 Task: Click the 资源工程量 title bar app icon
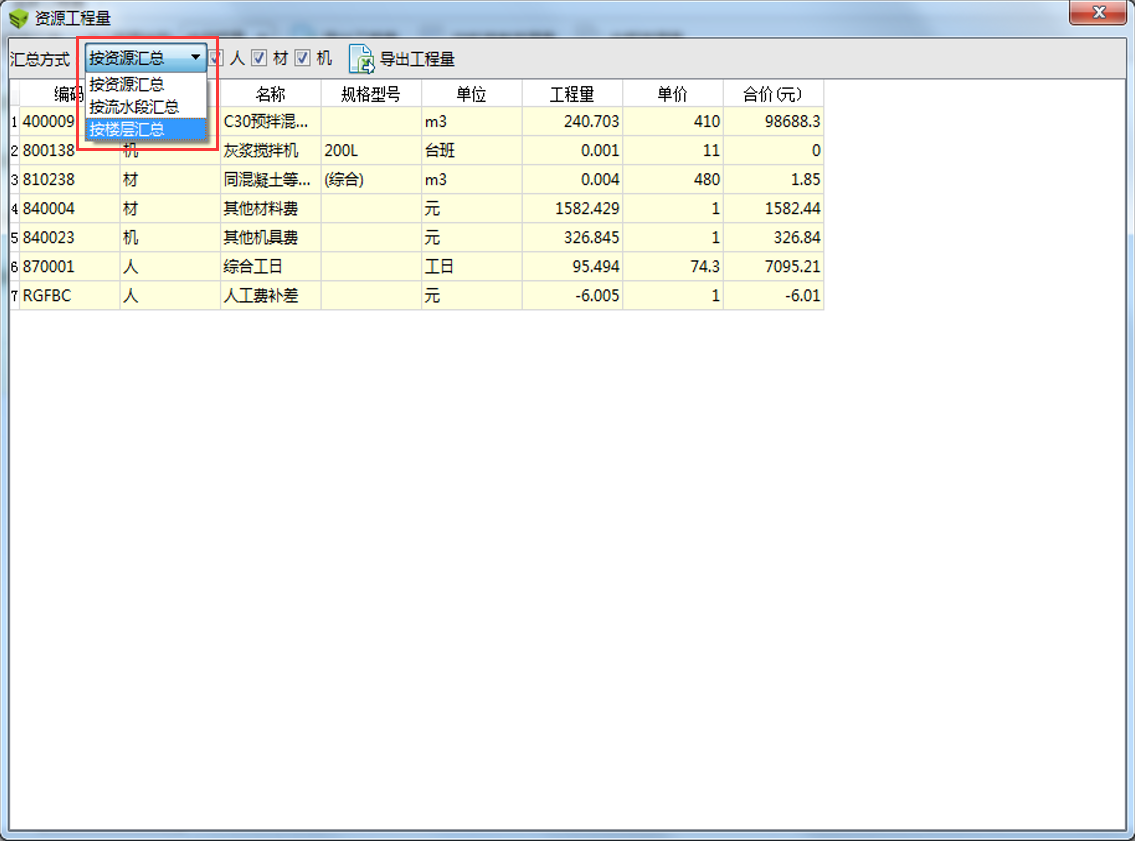click(18, 17)
